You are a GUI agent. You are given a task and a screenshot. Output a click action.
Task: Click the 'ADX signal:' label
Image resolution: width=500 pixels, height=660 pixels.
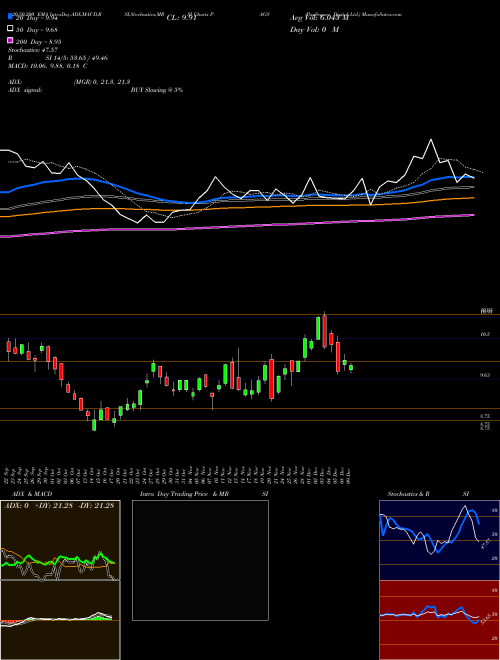25,90
